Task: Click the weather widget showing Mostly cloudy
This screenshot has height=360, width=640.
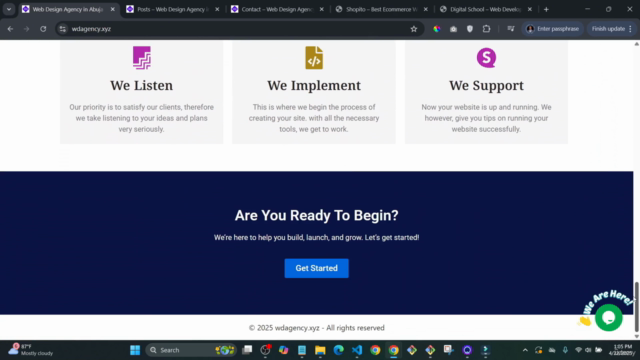Action: [31, 350]
